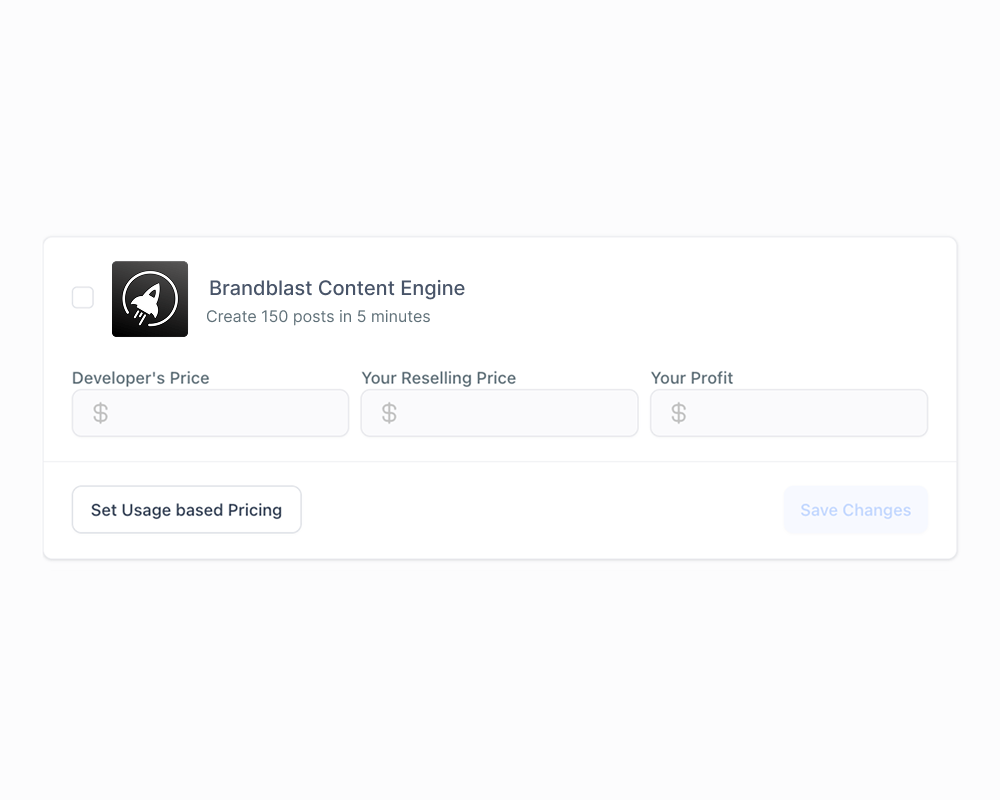Click Set Usage based Pricing
The width and height of the screenshot is (1000, 800).
coord(186,509)
